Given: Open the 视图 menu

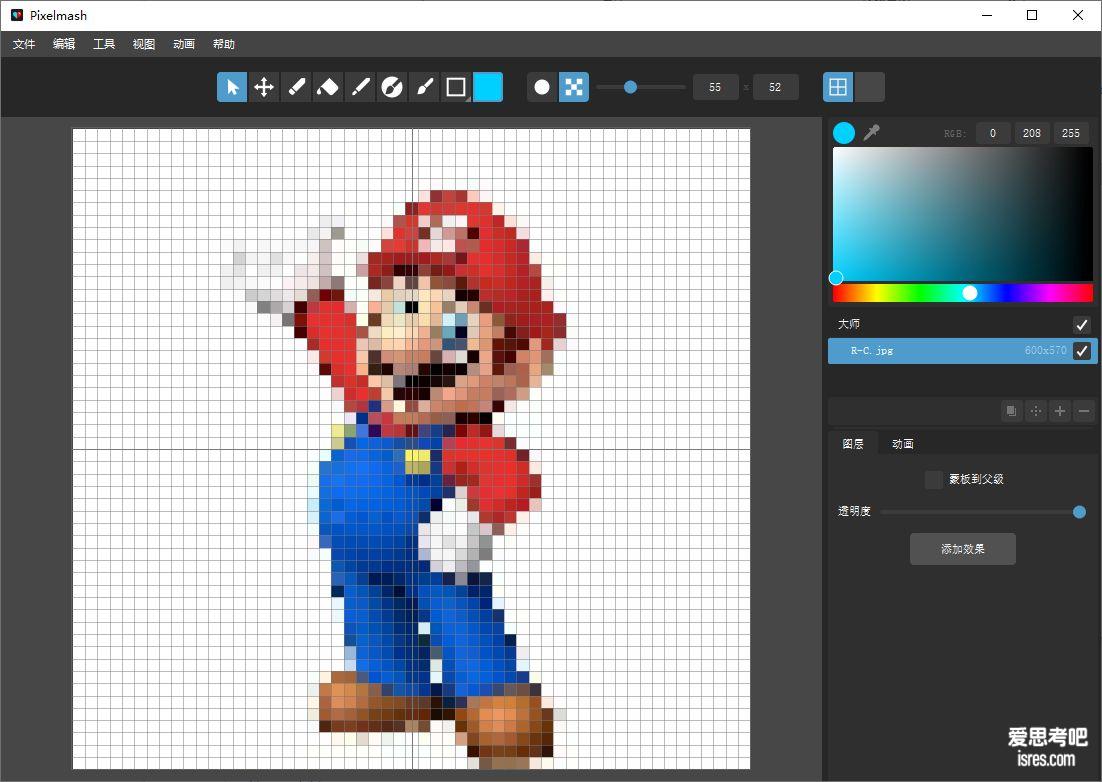Looking at the screenshot, I should pos(144,44).
